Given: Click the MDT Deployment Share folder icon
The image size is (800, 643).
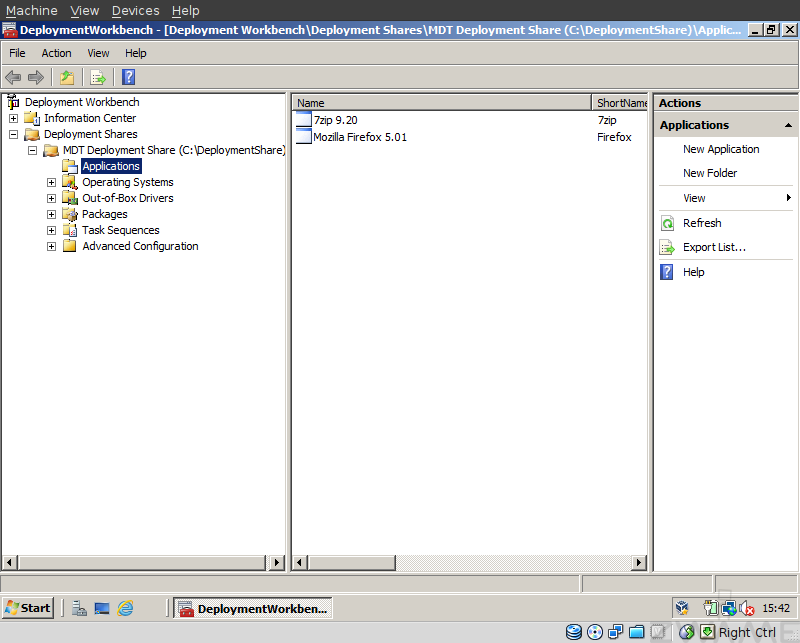Looking at the screenshot, I should click(51, 151).
